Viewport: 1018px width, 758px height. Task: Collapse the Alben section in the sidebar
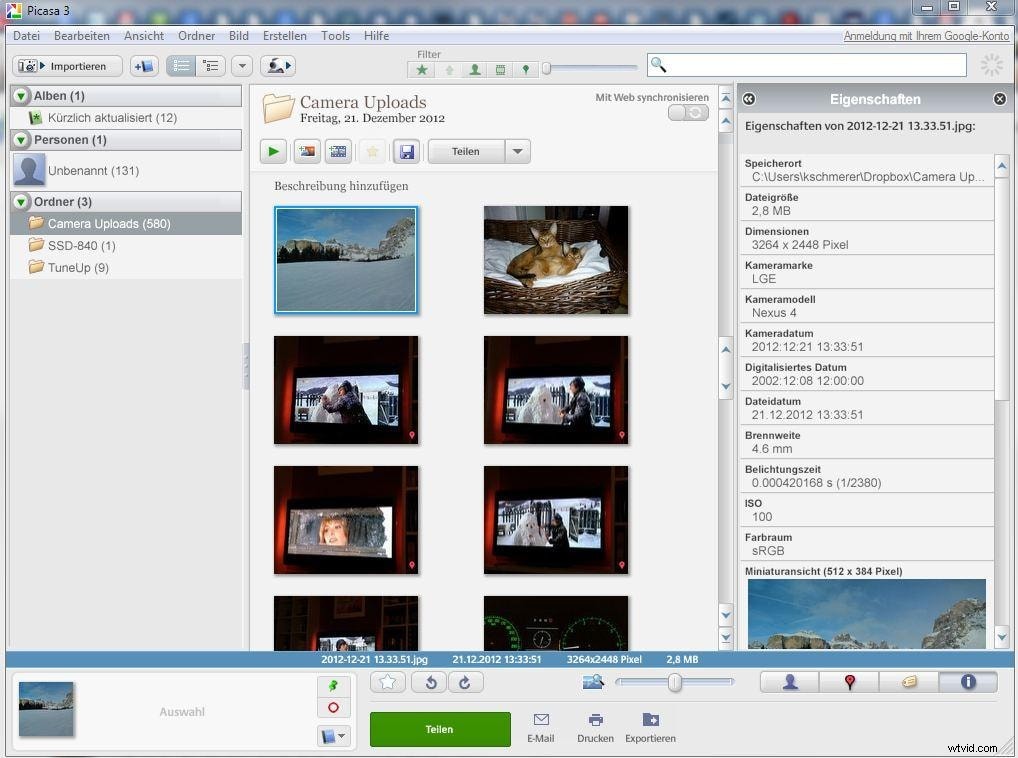(x=22, y=95)
